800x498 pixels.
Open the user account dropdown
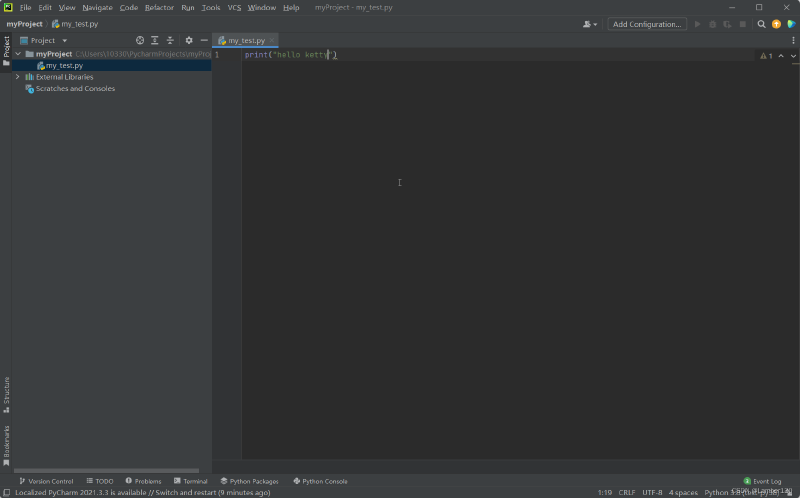pyautogui.click(x=590, y=24)
